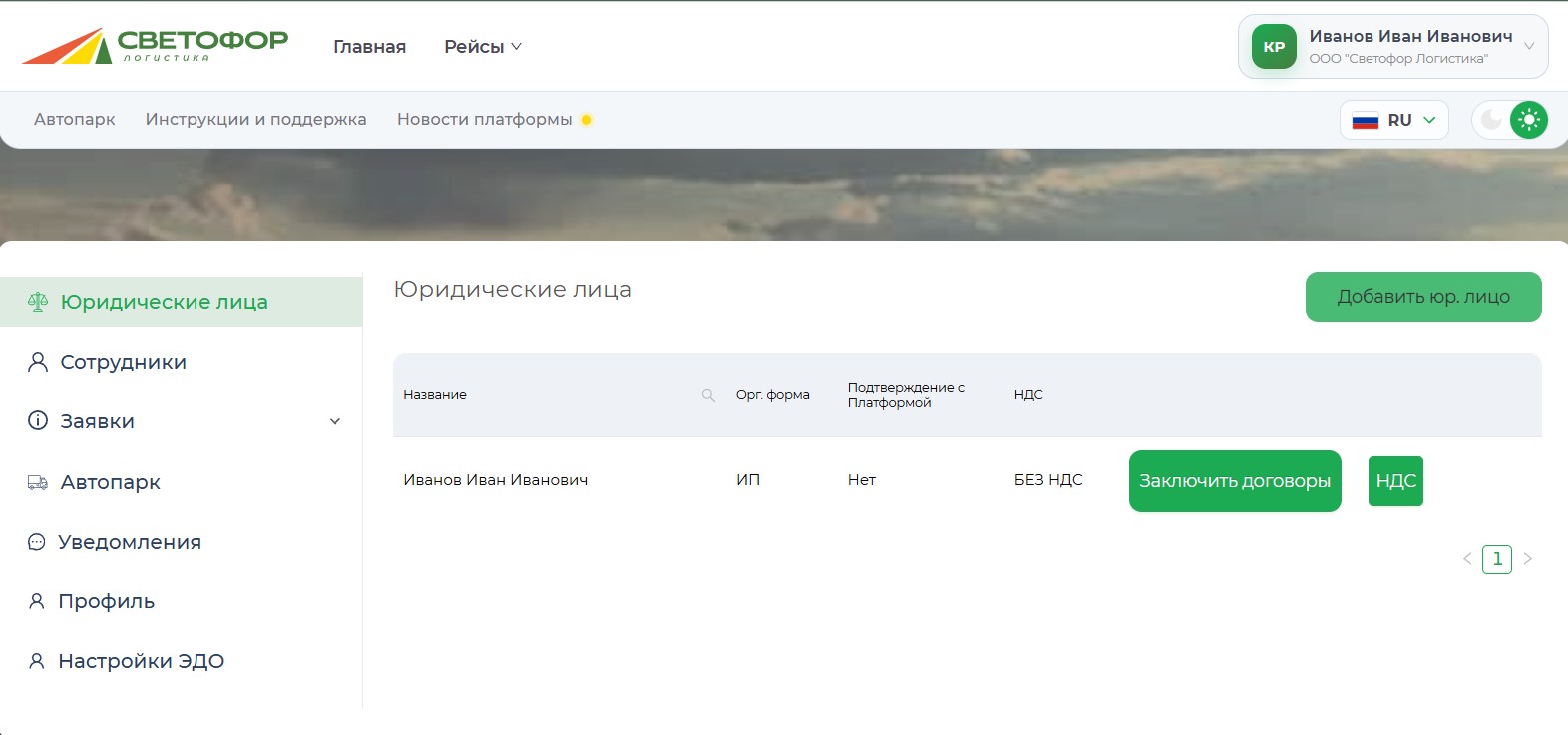The width and height of the screenshot is (1568, 735).
Task: Open Инструкции и поддержка
Action: pos(256,120)
